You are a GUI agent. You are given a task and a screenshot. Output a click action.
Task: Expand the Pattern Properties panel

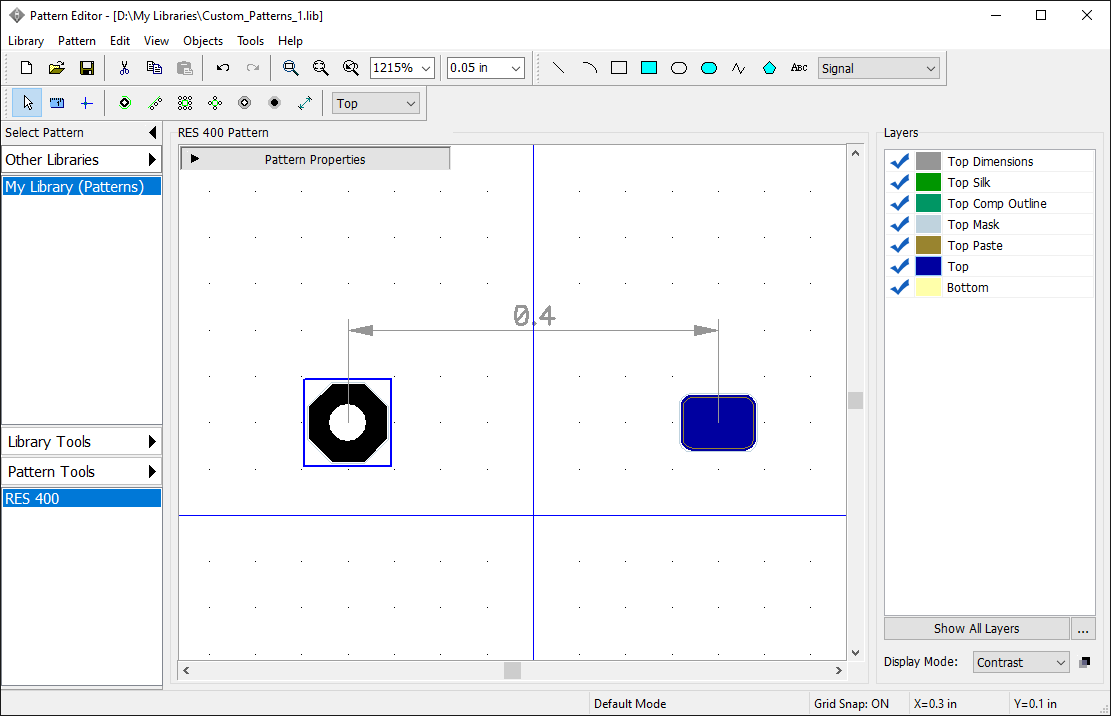[x=315, y=159]
